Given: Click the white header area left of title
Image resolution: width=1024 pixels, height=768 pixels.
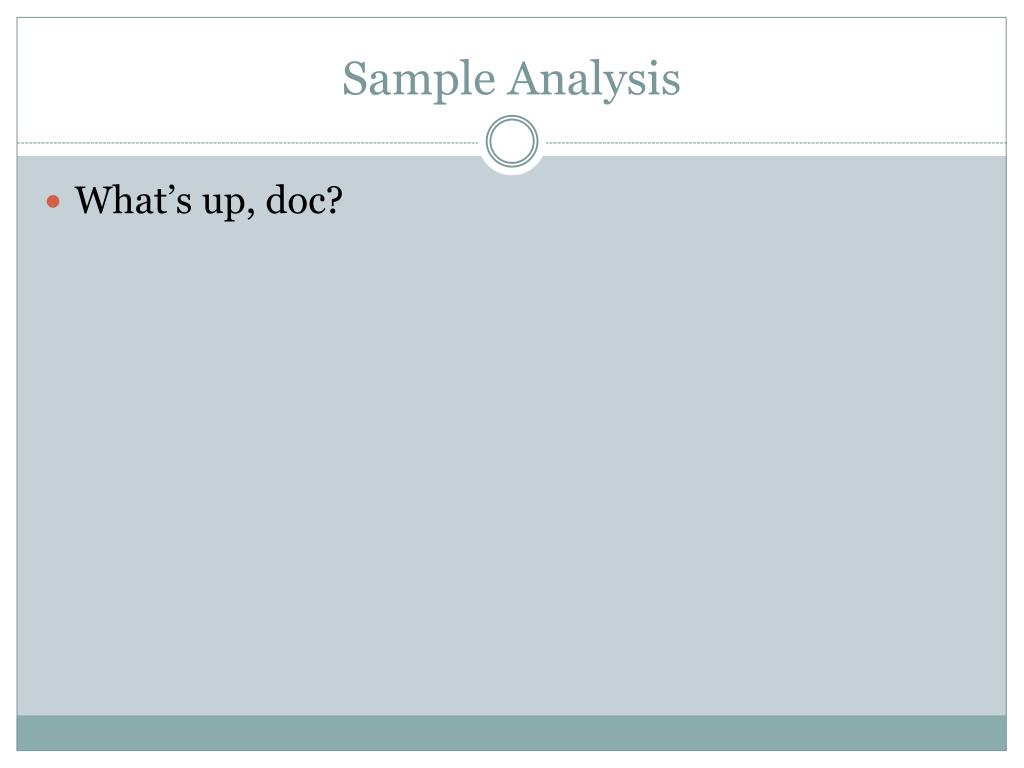Looking at the screenshot, I should click(x=176, y=78).
